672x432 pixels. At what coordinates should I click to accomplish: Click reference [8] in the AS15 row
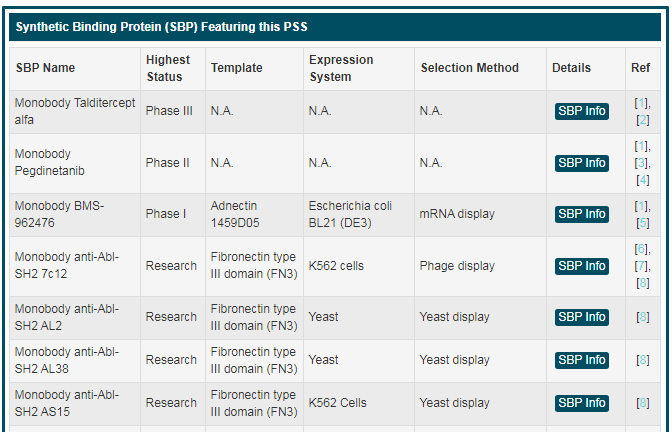coord(642,403)
